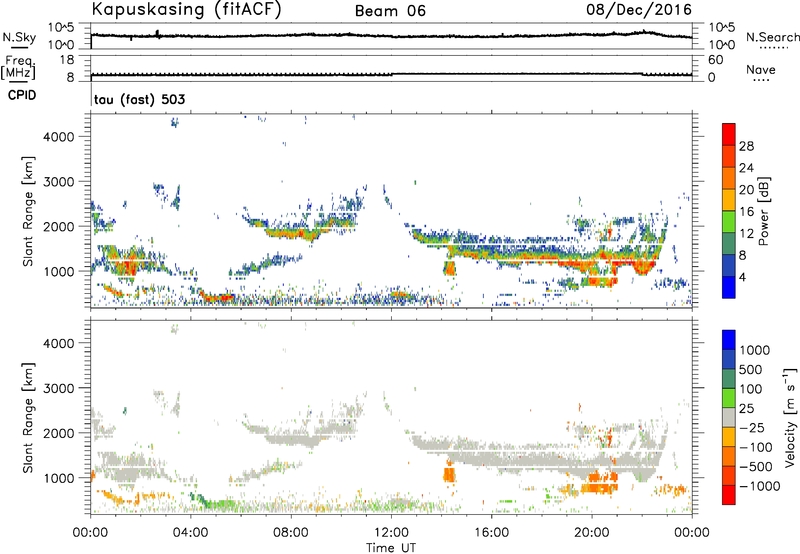Click the 'Power [dB]' colorbar label
This screenshot has height=554, width=800.
[763, 211]
